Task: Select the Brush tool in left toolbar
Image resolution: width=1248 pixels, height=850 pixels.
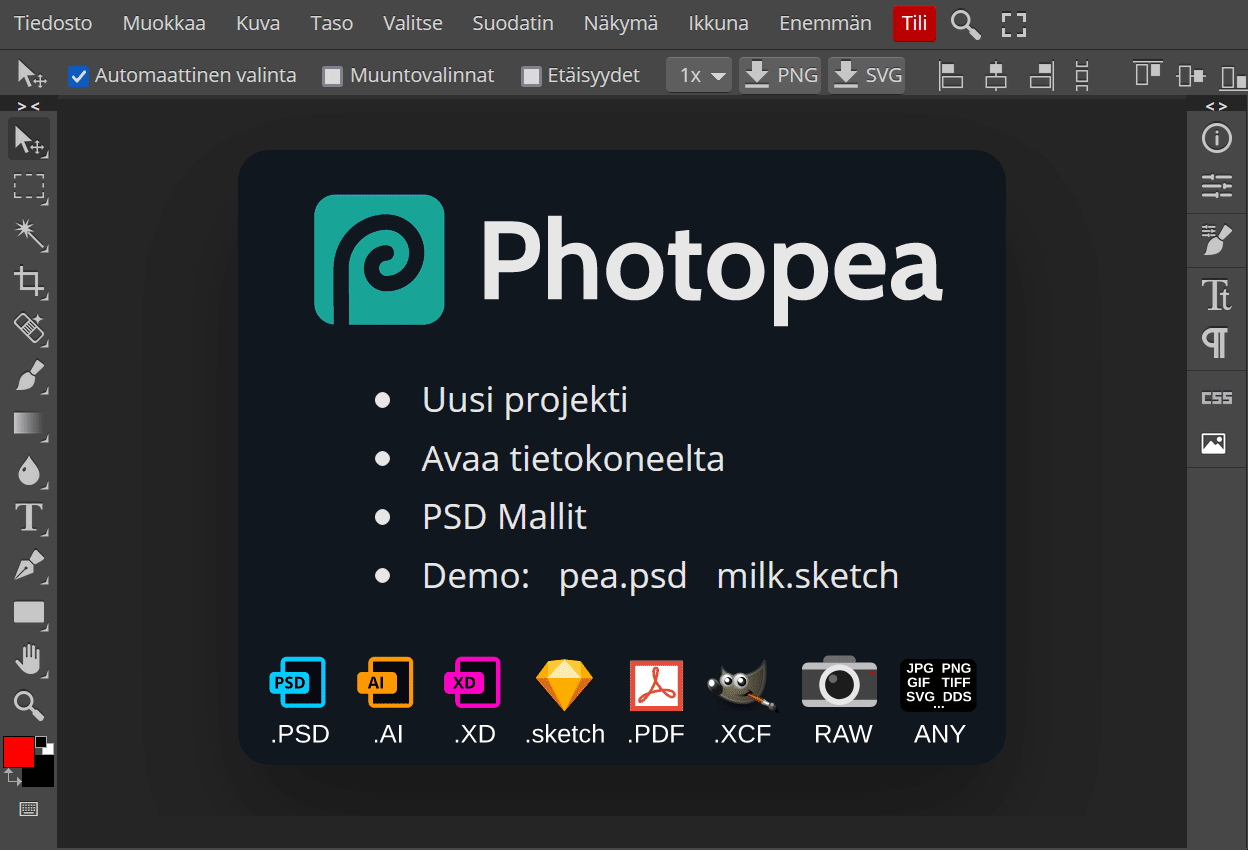Action: (29, 376)
